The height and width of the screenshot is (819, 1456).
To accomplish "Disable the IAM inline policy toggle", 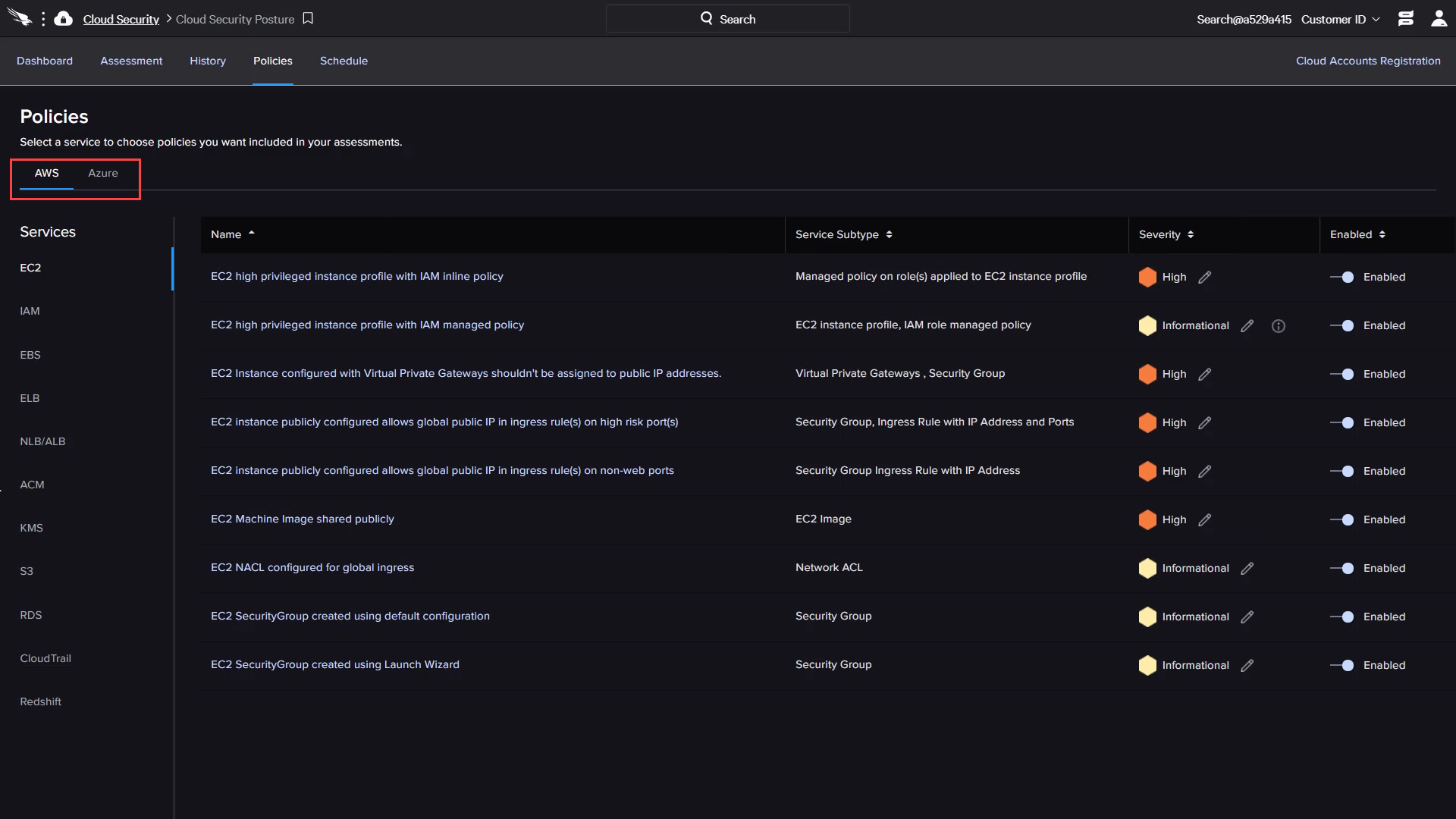I will pyautogui.click(x=1342, y=278).
